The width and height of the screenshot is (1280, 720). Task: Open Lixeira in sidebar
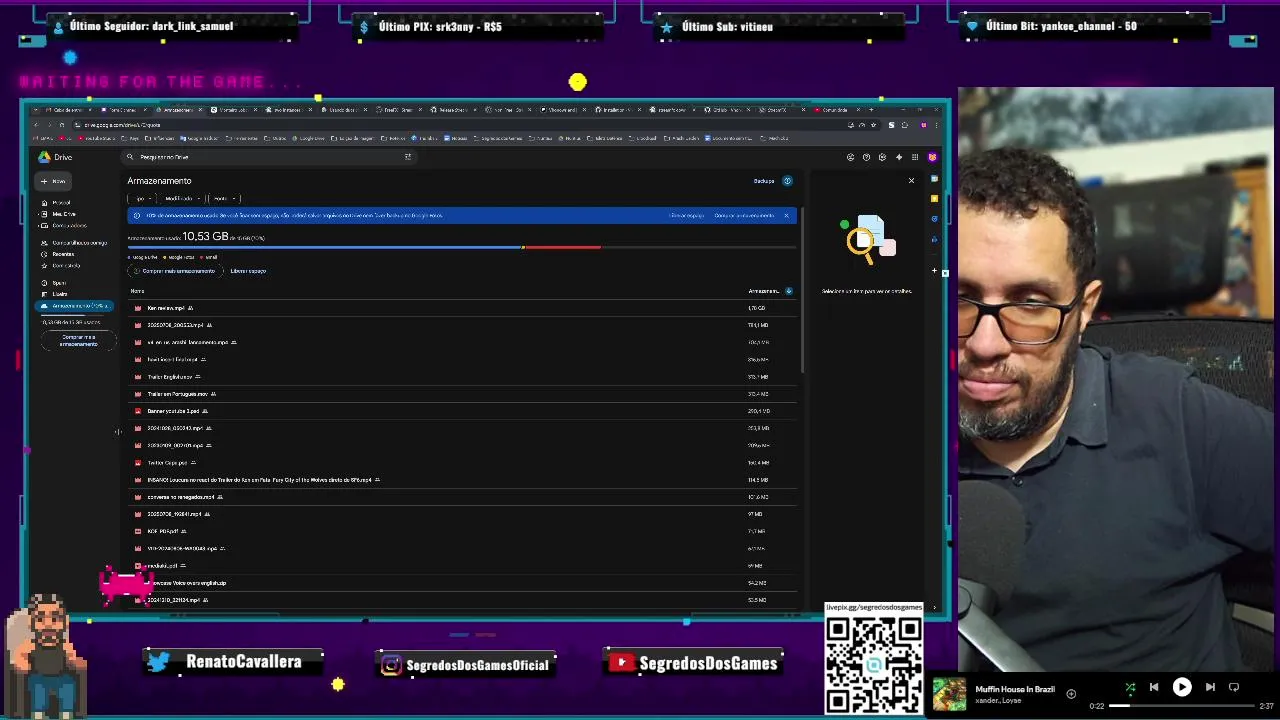point(59,294)
